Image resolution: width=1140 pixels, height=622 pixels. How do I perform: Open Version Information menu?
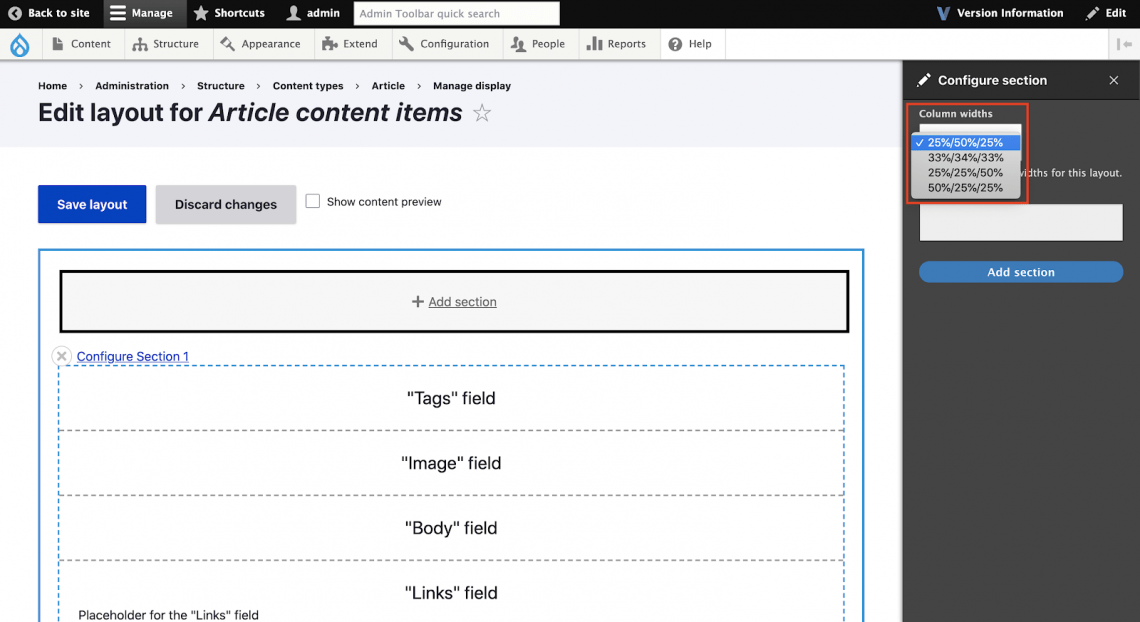pos(999,13)
